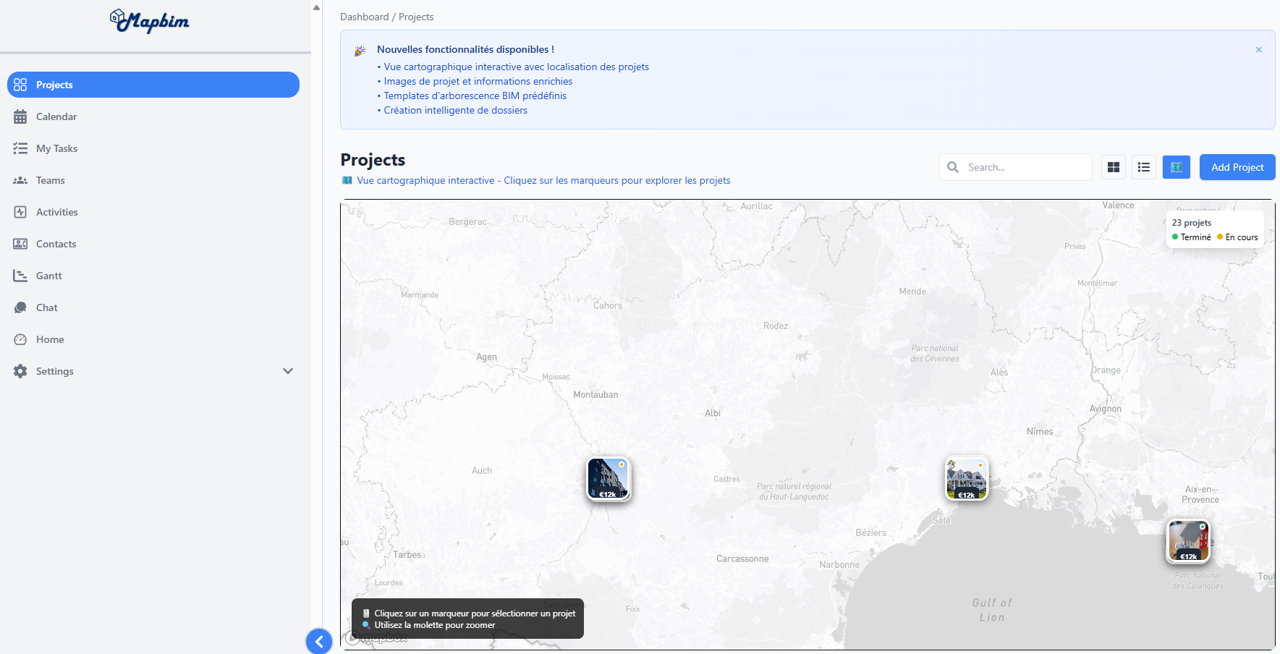Expand the Settings menu chevron
1280x654 pixels.
tap(288, 371)
